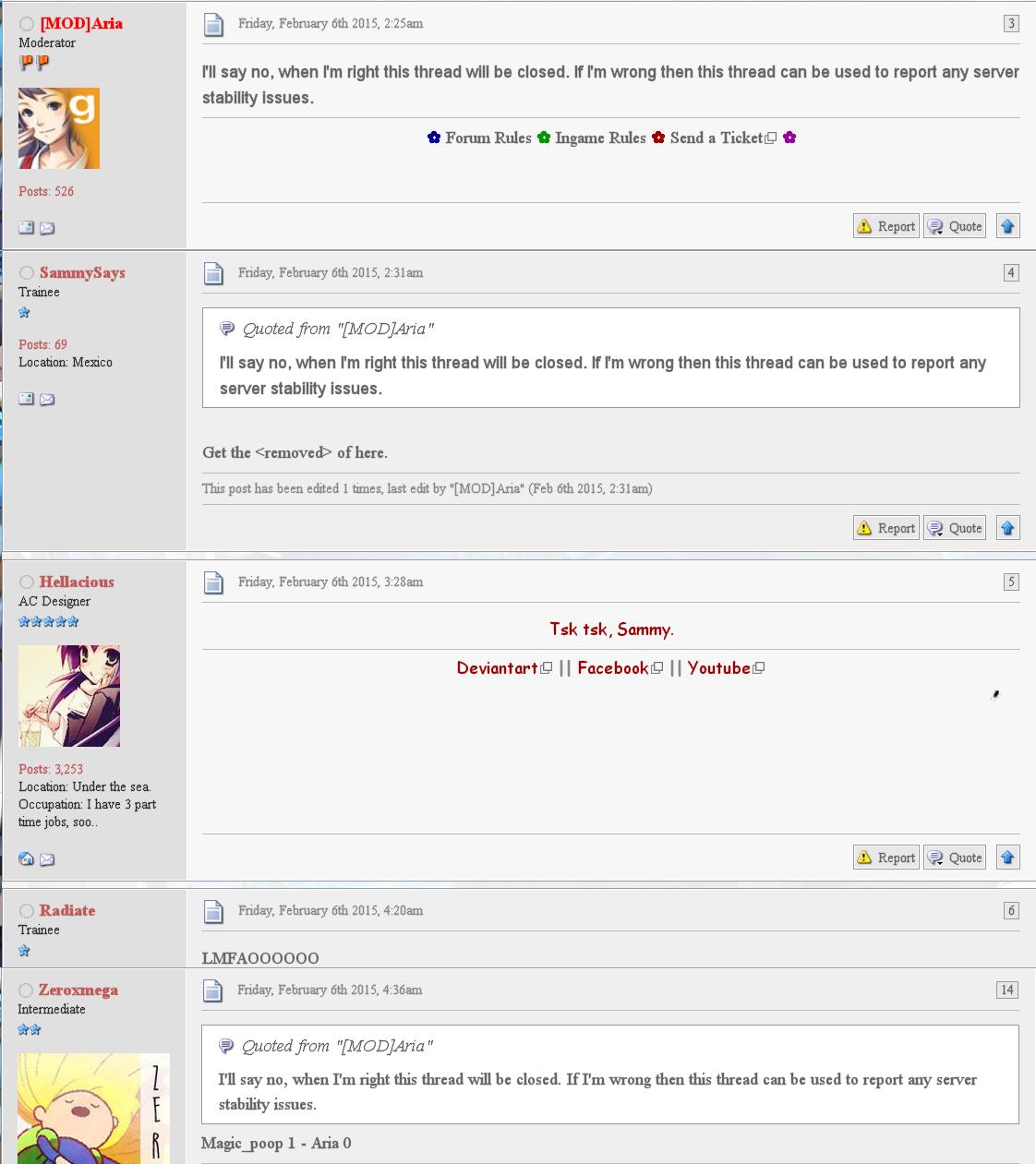The width and height of the screenshot is (1036, 1164).
Task: Open the Youtube link in Hellacious' signature
Action: pos(718,667)
